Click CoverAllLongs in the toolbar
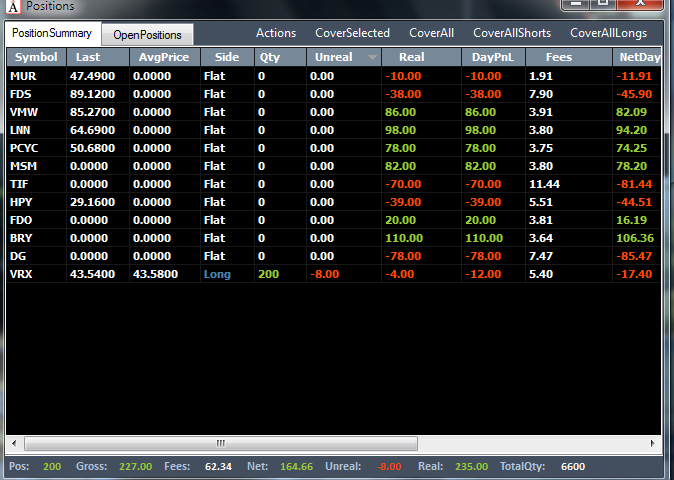Image resolution: width=674 pixels, height=480 pixels. point(609,33)
